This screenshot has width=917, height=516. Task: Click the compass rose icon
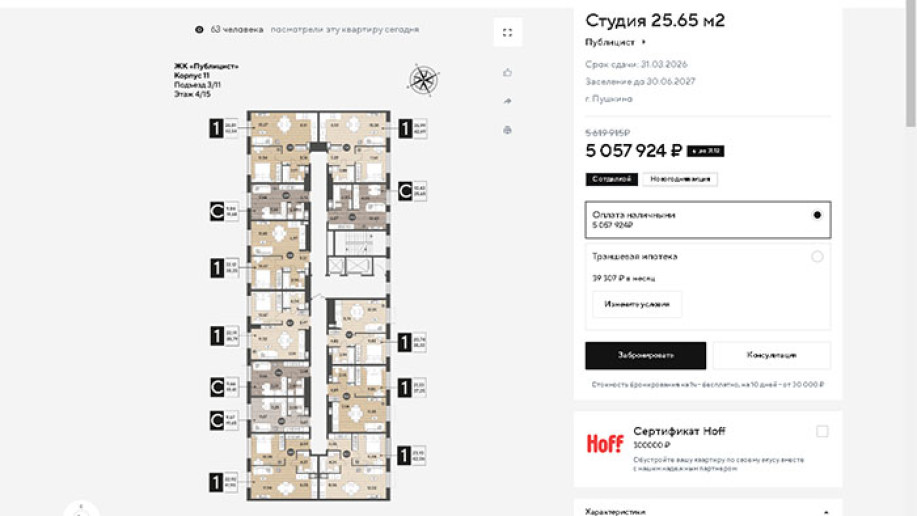tap(424, 79)
